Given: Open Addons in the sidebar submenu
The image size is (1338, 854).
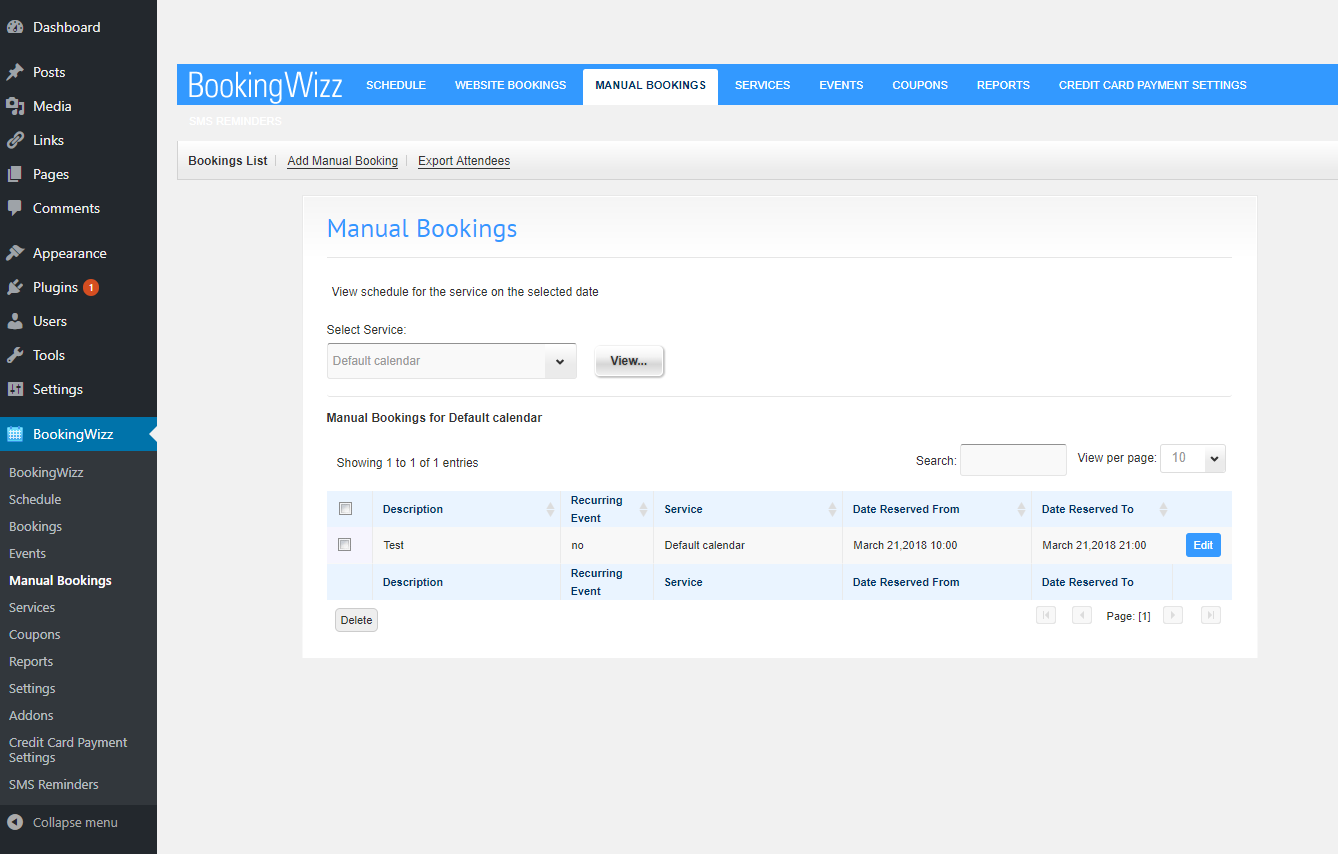Looking at the screenshot, I should coord(31,715).
